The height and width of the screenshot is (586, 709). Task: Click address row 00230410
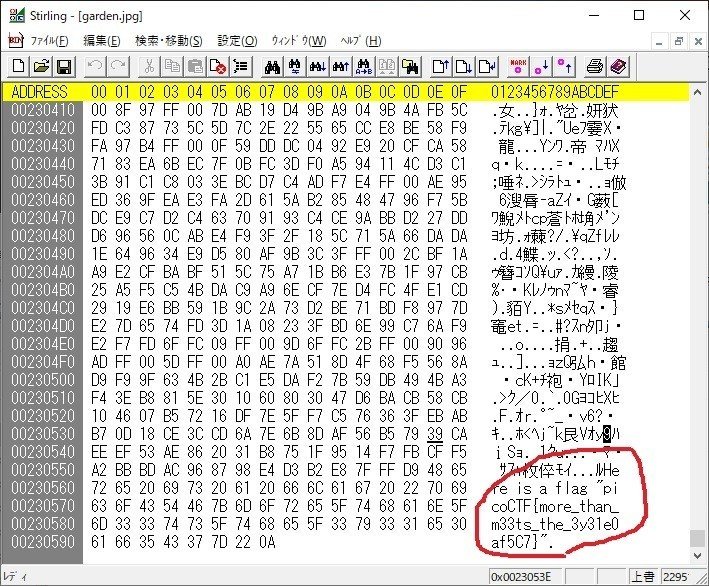coord(43,110)
